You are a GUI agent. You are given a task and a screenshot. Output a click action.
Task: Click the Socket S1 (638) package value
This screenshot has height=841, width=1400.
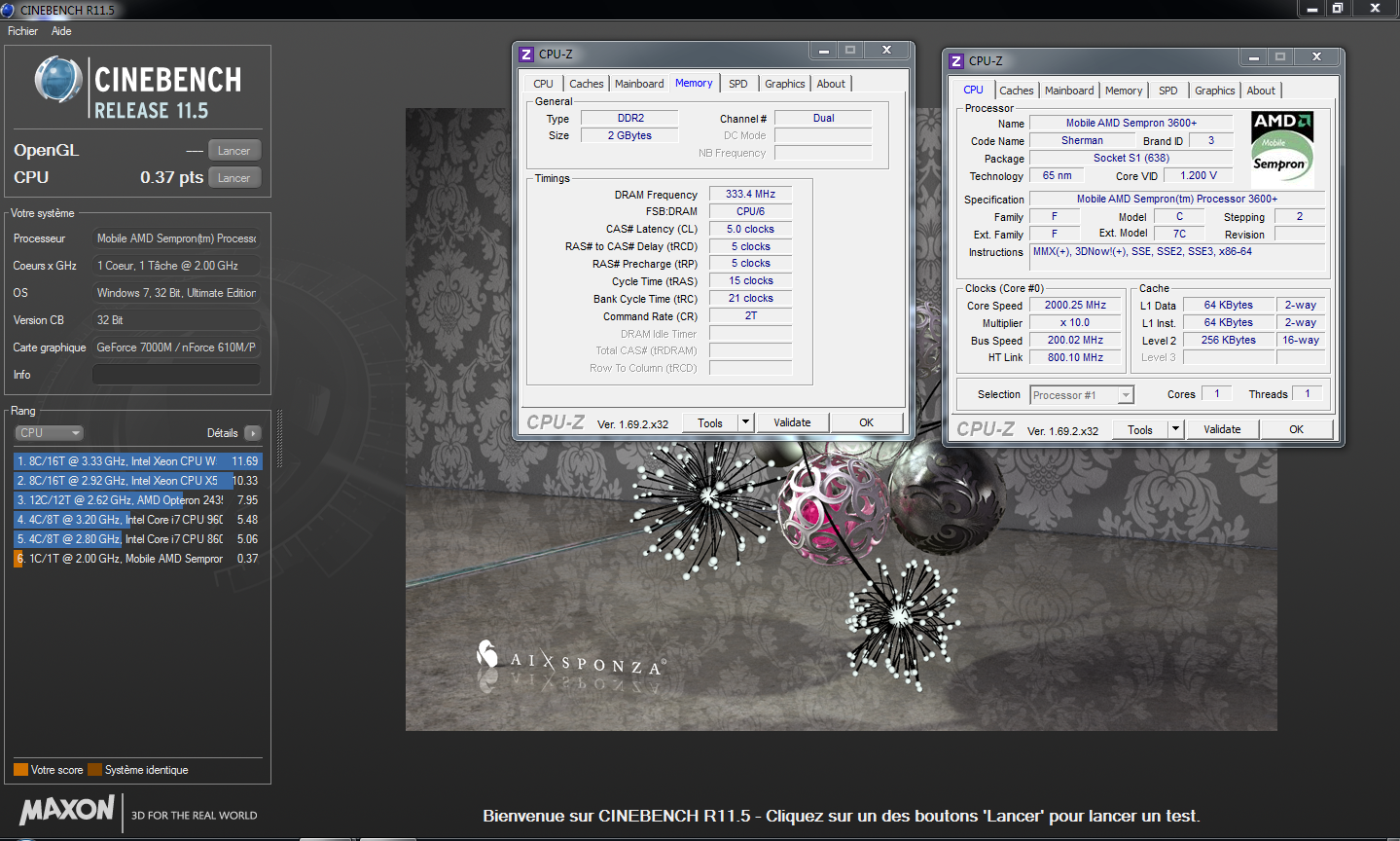coord(1131,158)
